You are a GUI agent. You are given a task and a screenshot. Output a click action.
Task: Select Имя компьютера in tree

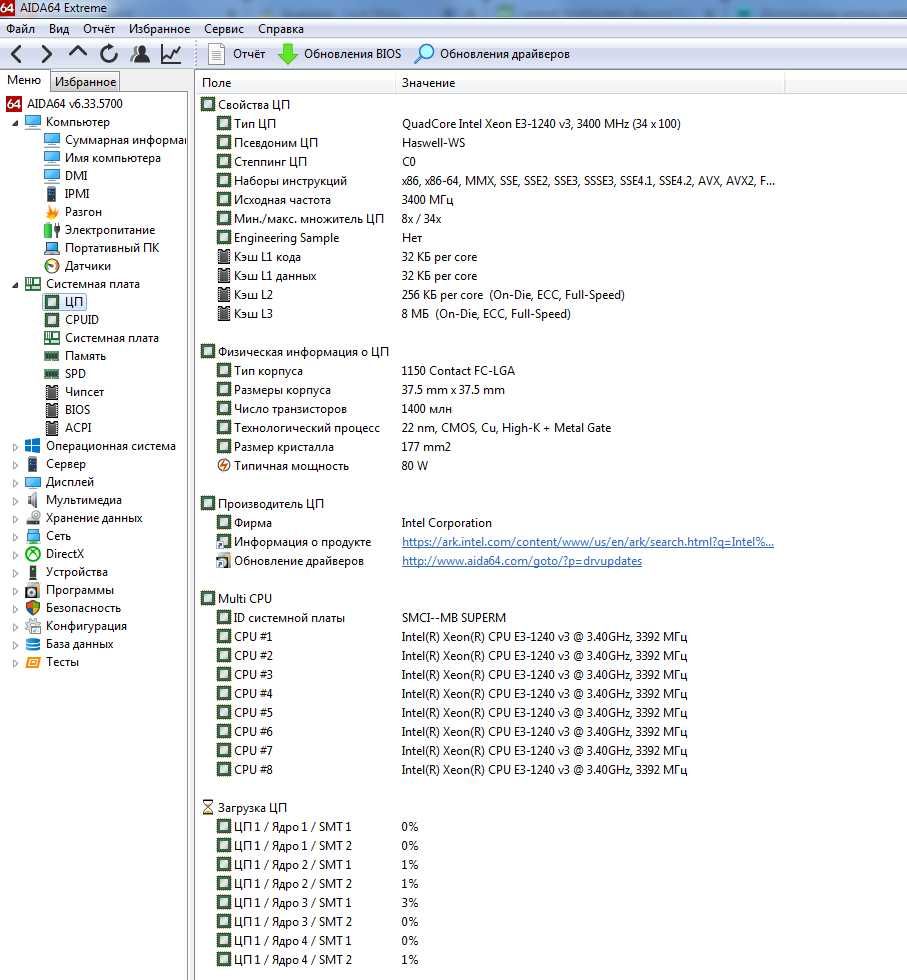[103, 158]
